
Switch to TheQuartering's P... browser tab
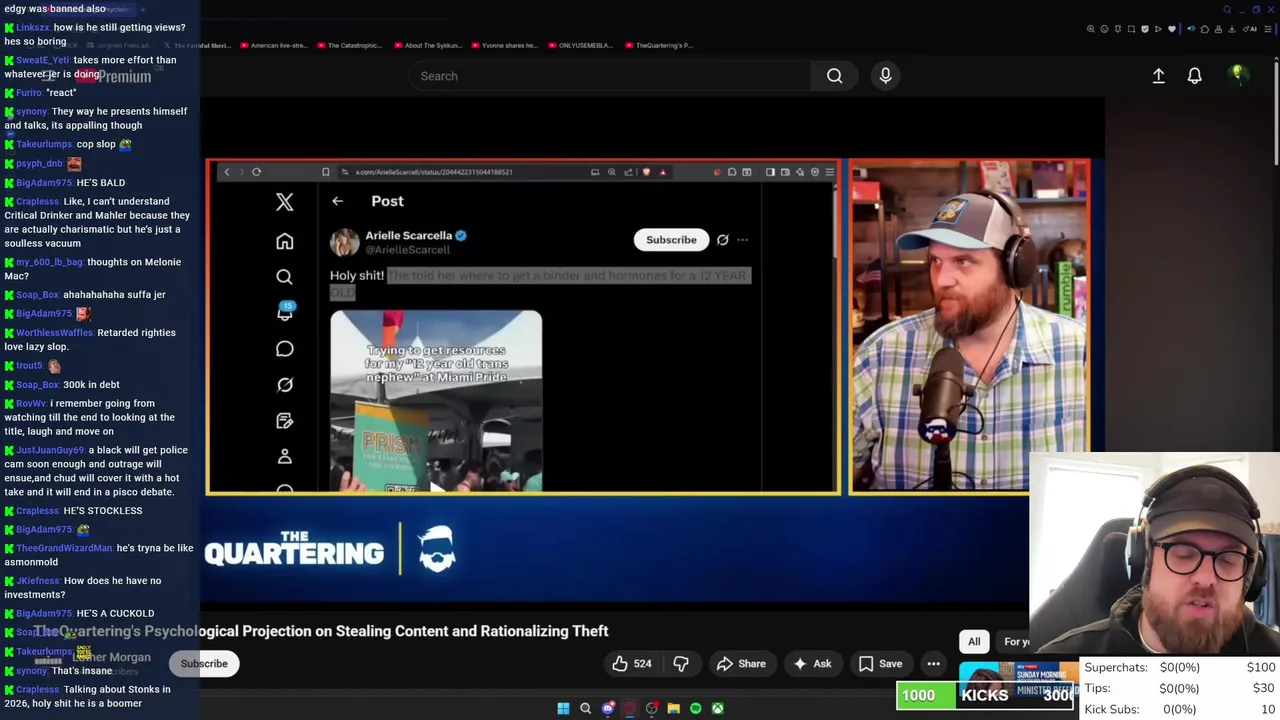[658, 45]
